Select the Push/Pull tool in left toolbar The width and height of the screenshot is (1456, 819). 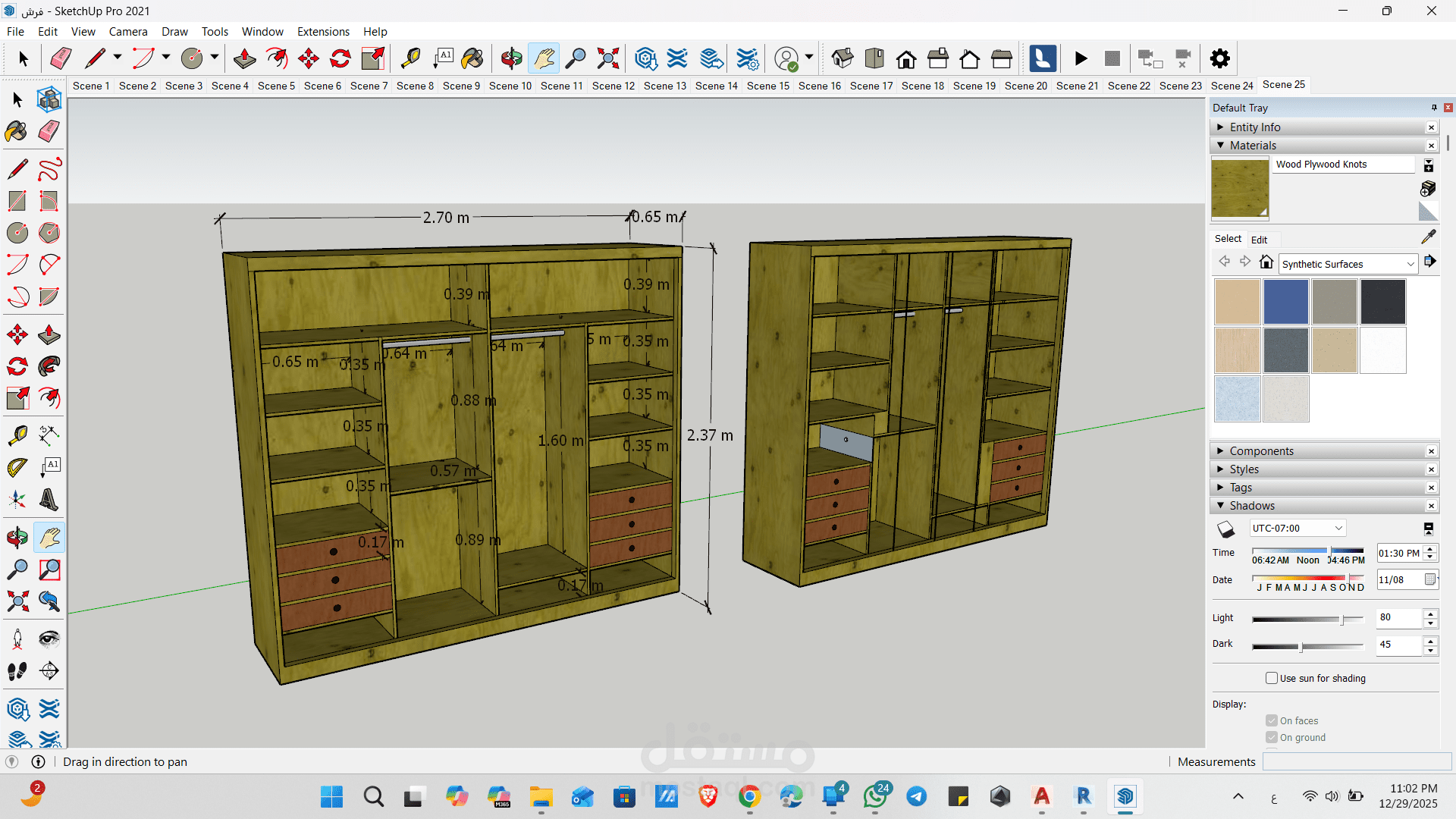pos(49,334)
